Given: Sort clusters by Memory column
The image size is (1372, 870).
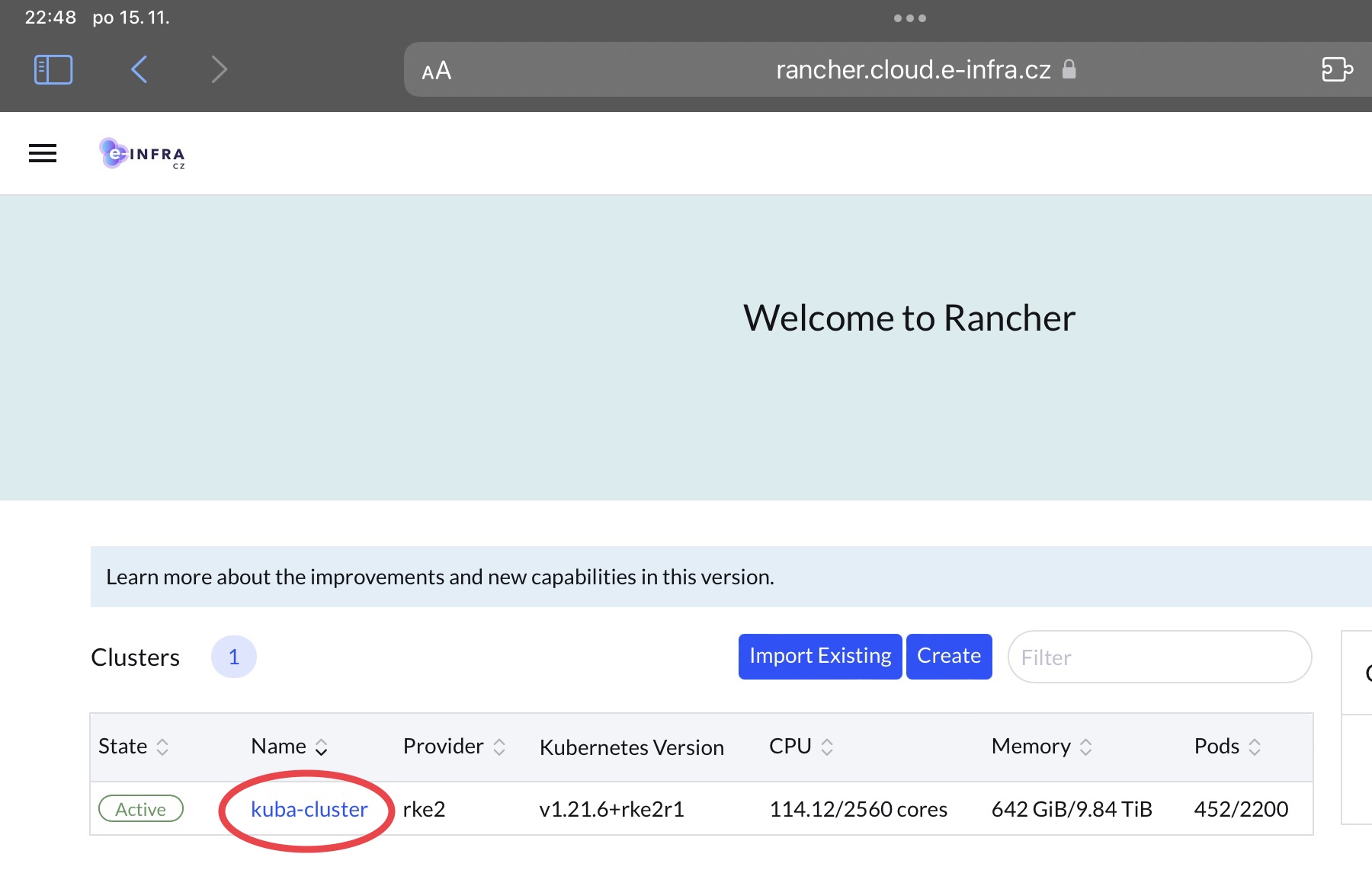Looking at the screenshot, I should click(1042, 747).
